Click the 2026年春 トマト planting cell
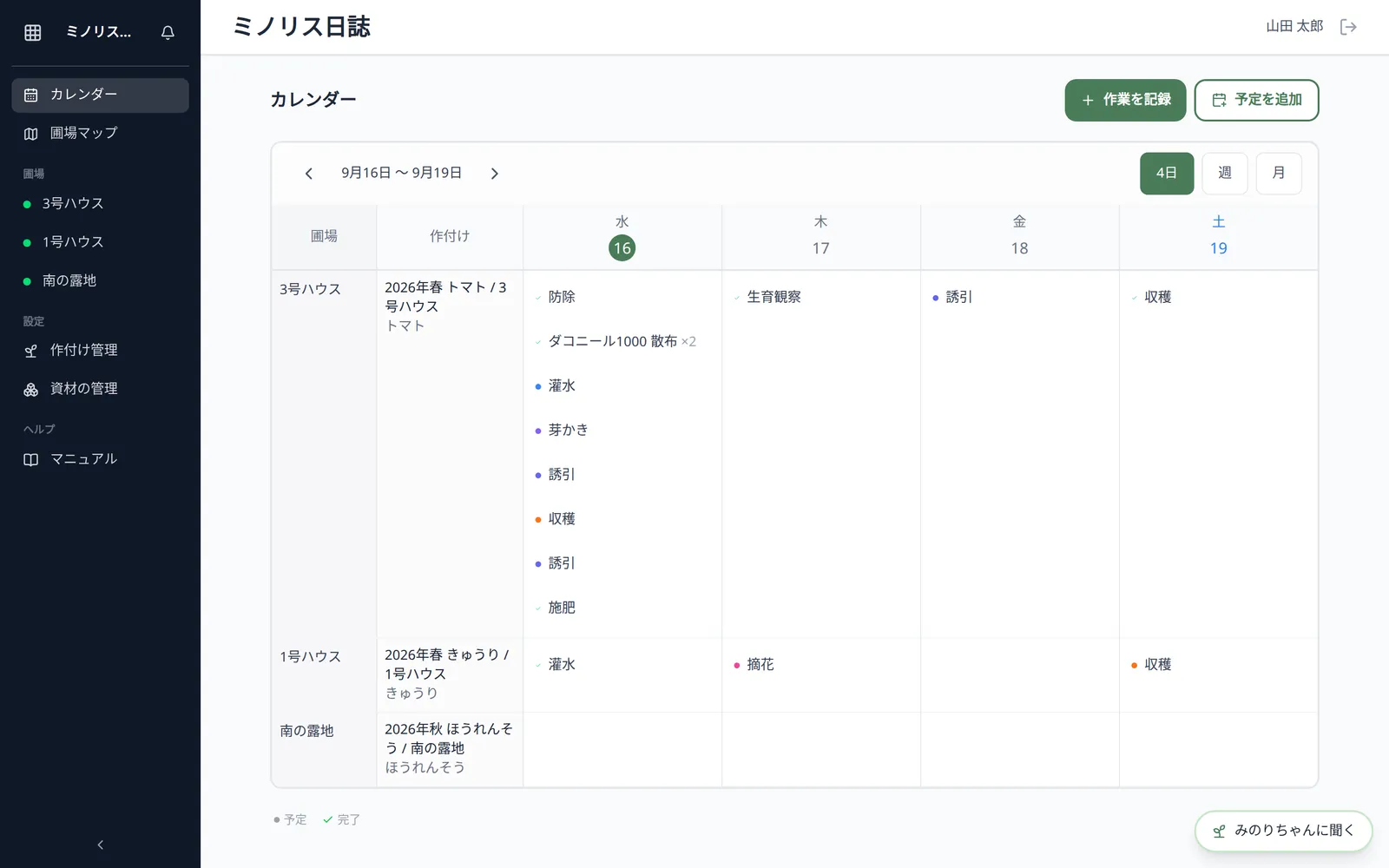 click(450, 454)
